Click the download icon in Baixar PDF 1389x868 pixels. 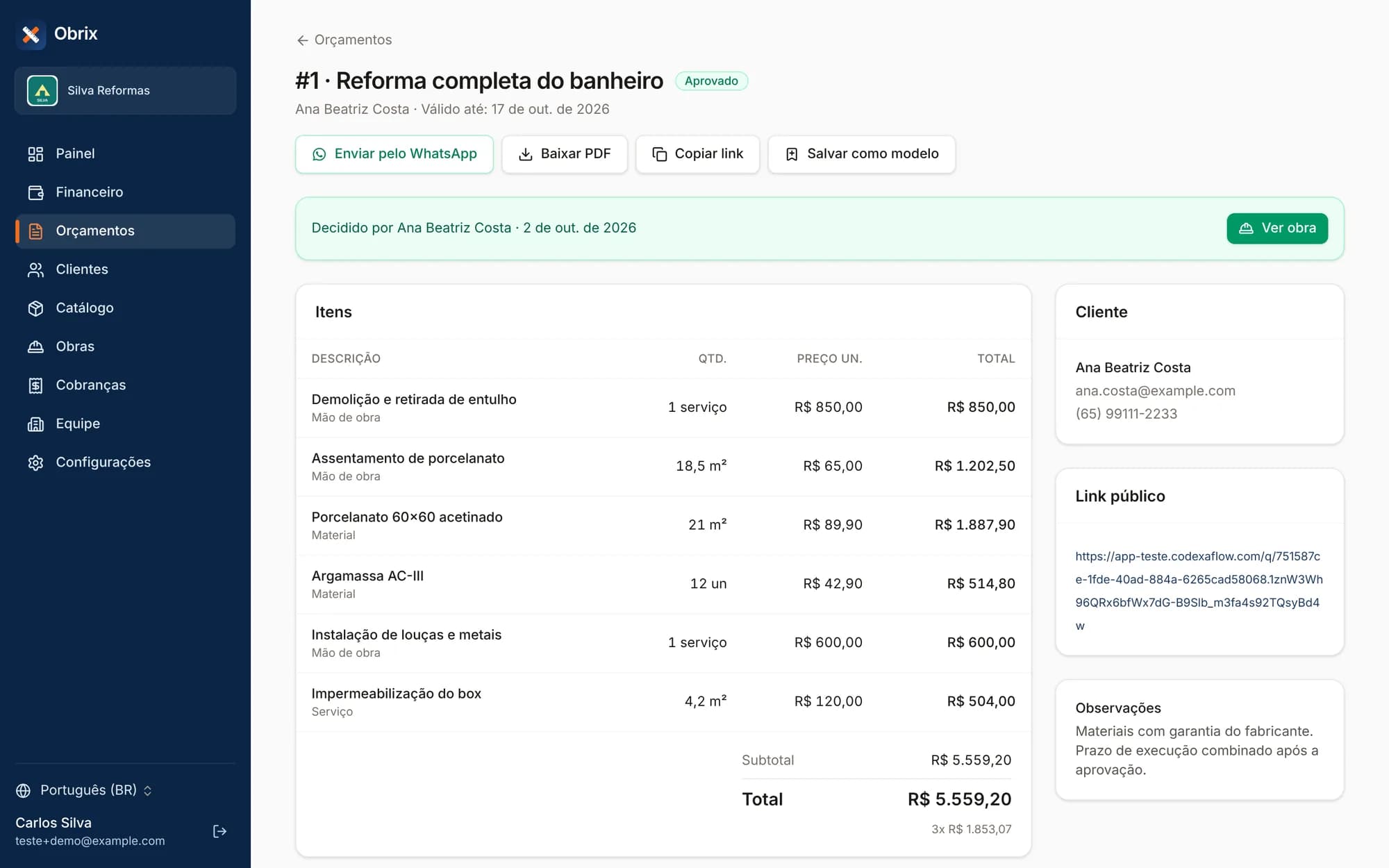coord(526,154)
